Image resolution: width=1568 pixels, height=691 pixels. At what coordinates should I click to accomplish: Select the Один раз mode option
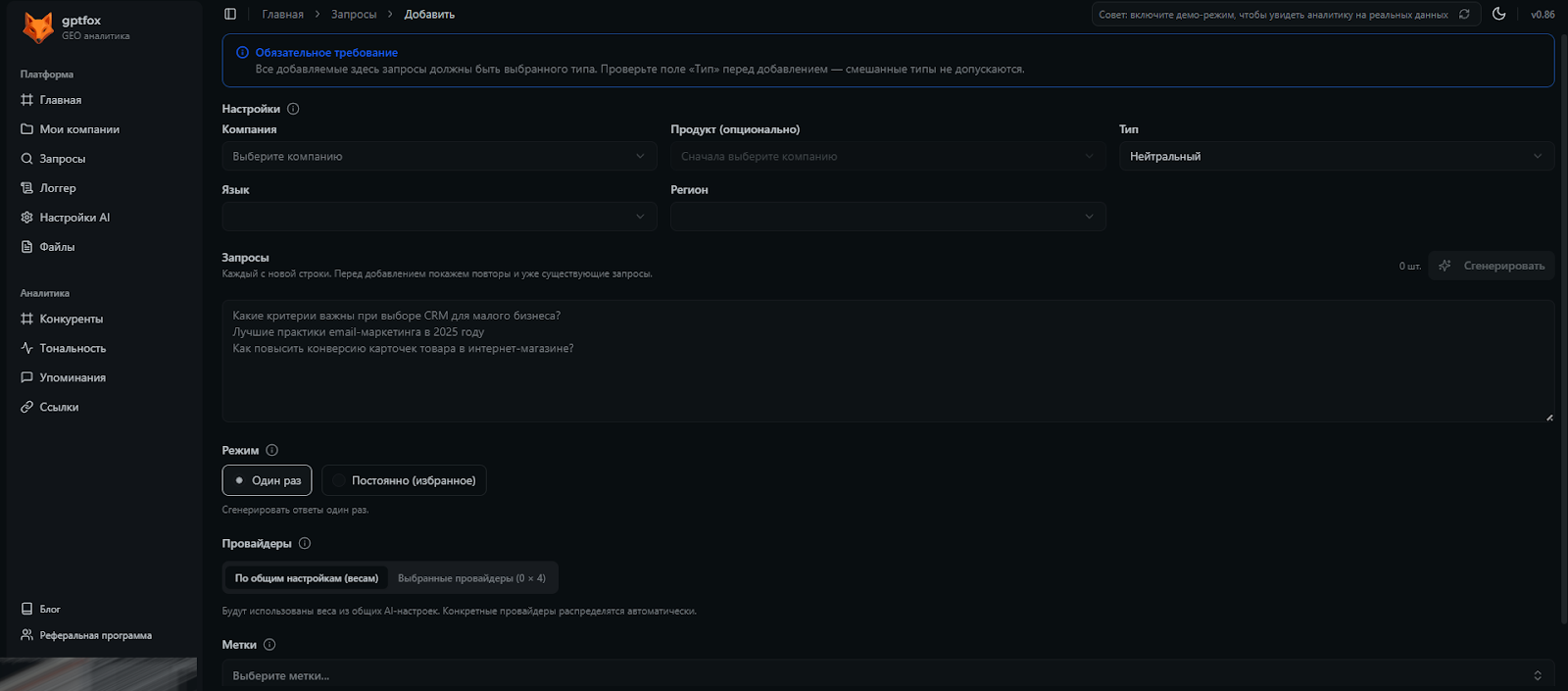(267, 480)
